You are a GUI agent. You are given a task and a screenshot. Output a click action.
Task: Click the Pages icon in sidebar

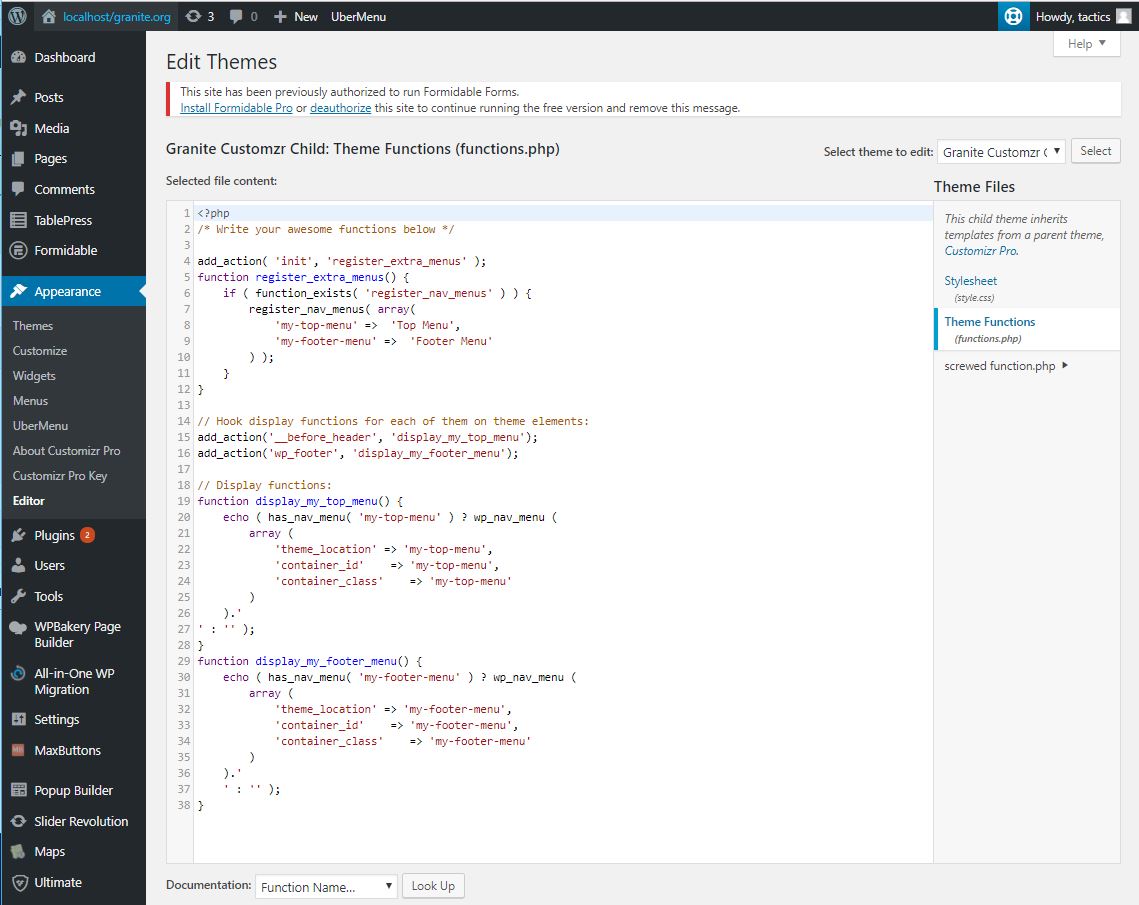tap(19, 159)
